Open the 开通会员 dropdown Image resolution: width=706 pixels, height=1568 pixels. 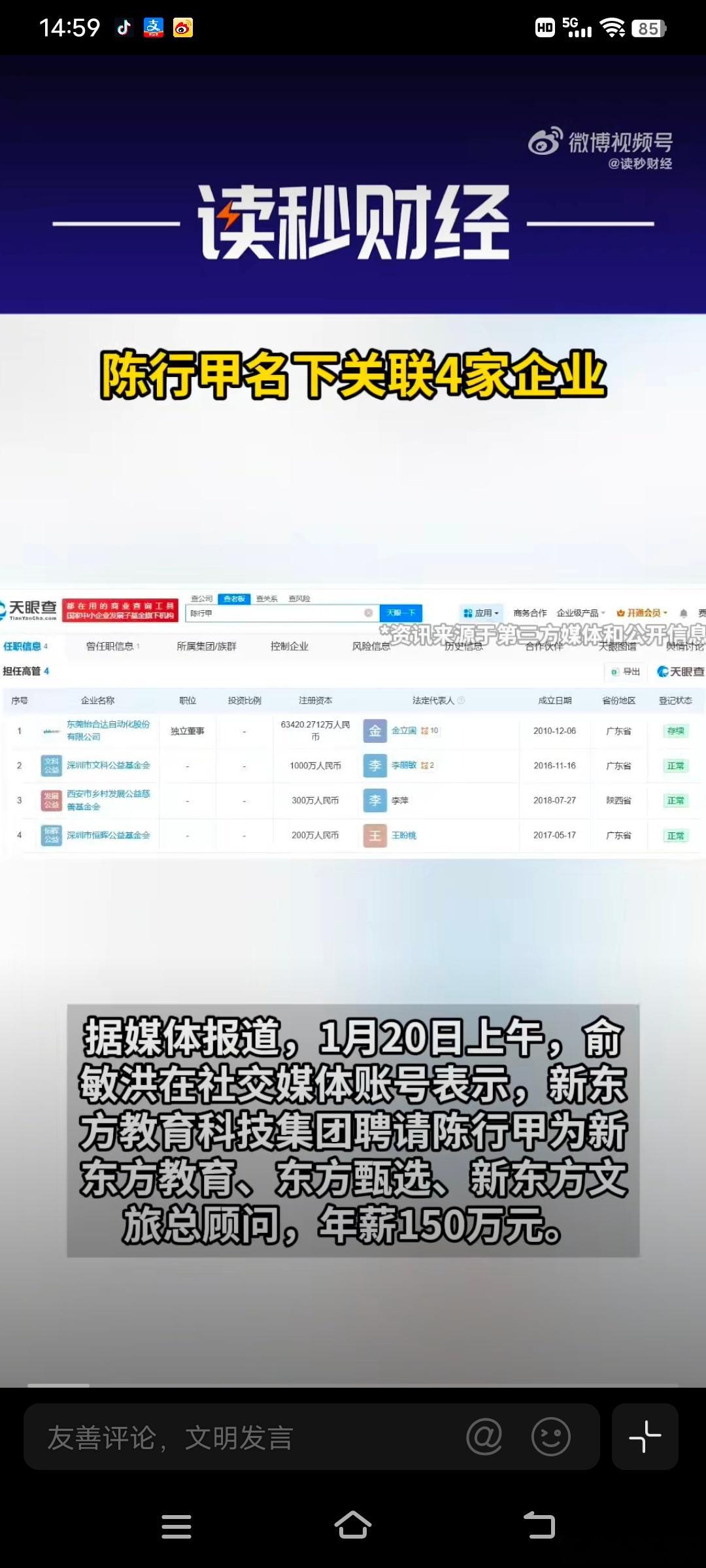point(642,613)
